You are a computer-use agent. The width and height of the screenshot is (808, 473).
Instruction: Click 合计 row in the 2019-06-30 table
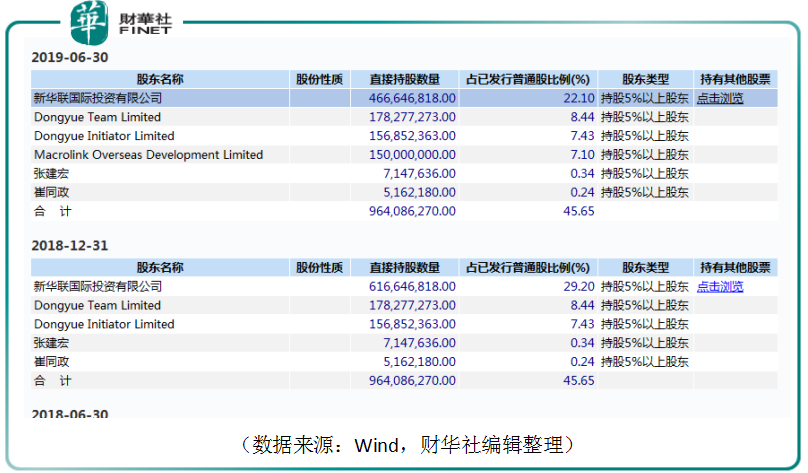tap(404, 211)
